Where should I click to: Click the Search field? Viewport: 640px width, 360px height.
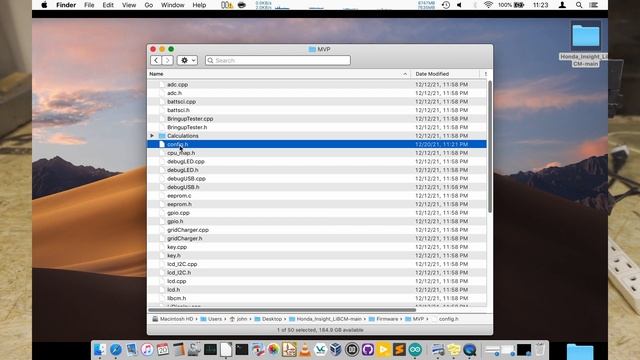[x=278, y=60]
